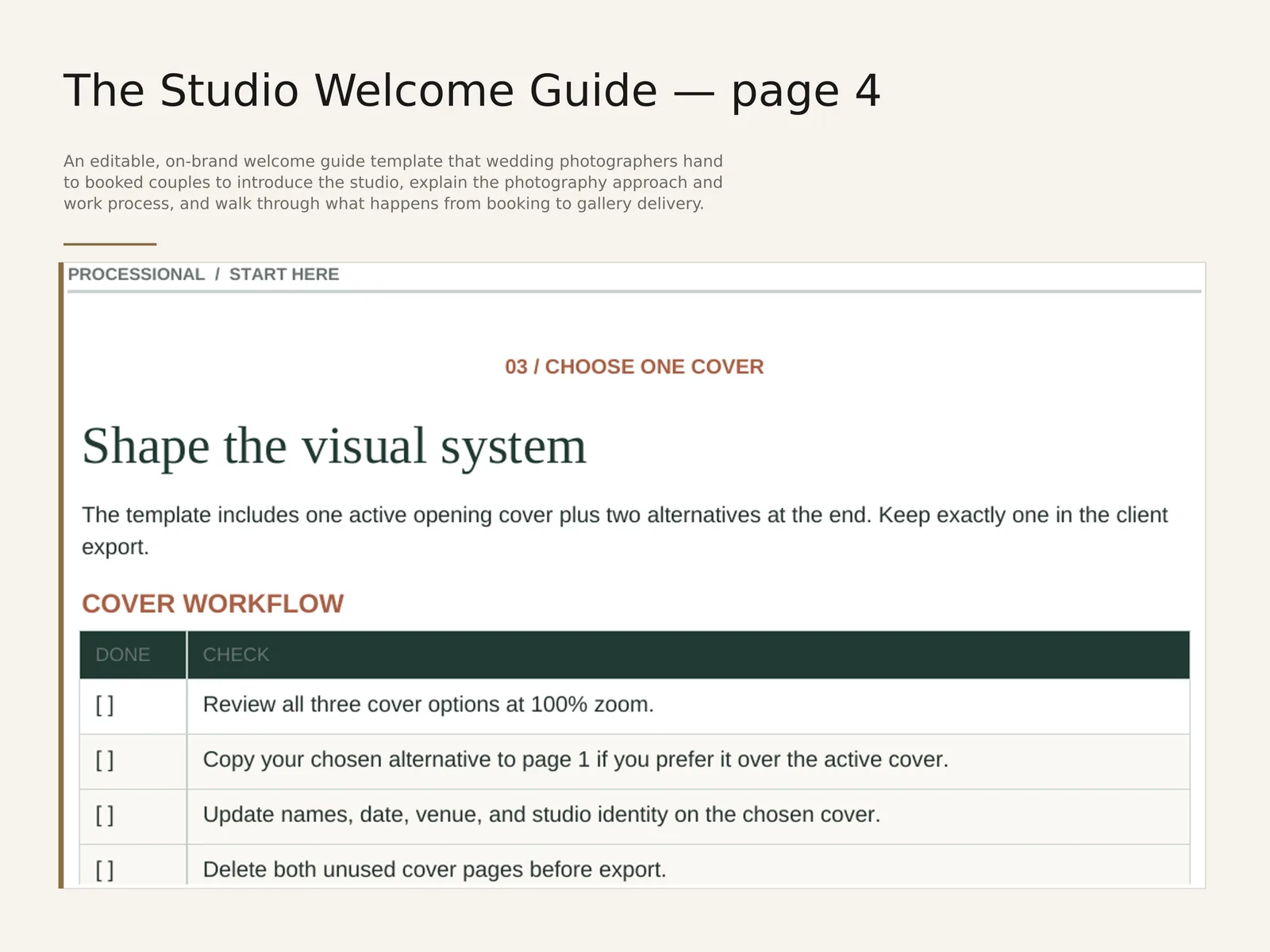Click the 'Shape the visual system' heading
This screenshot has width=1270, height=952.
tap(334, 447)
